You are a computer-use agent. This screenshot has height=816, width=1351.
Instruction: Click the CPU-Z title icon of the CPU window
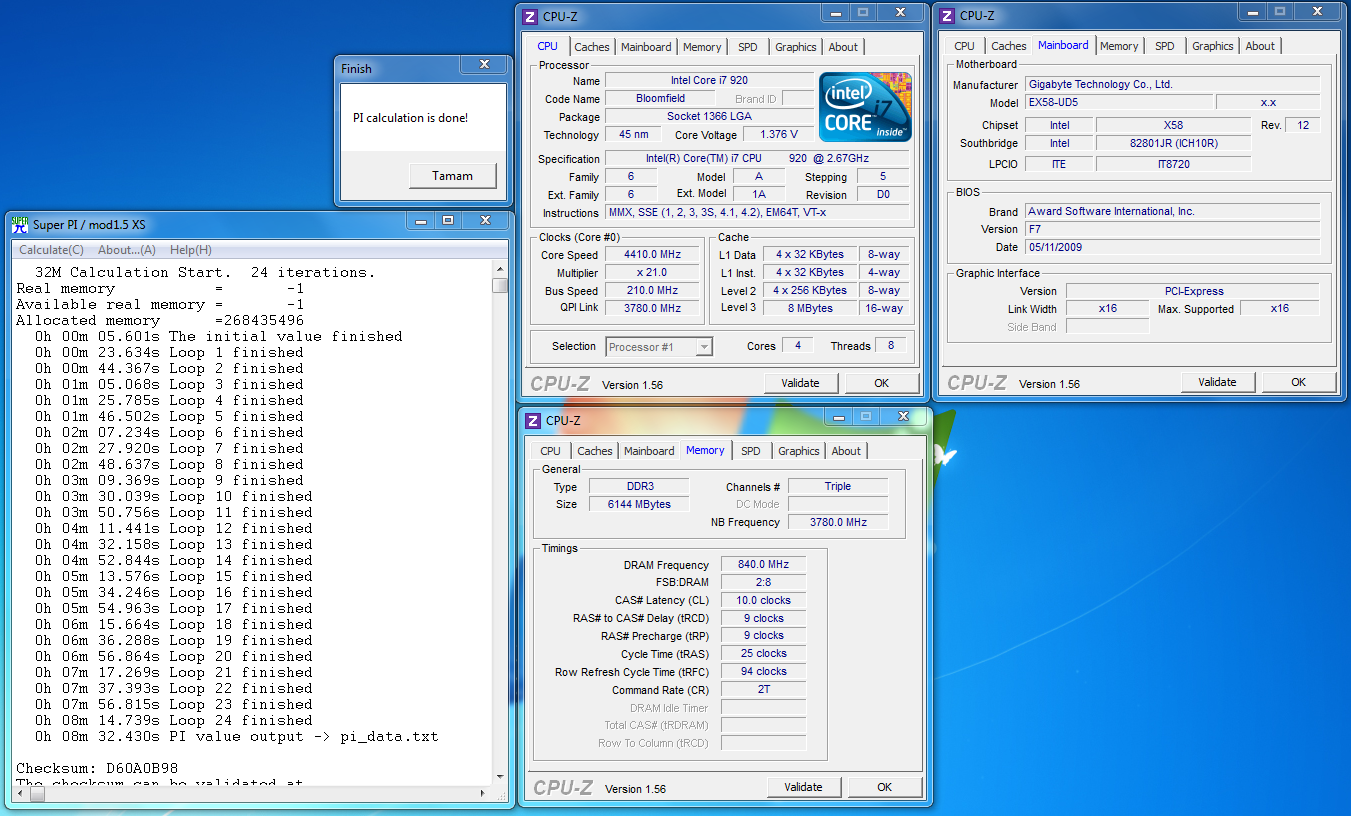point(531,16)
